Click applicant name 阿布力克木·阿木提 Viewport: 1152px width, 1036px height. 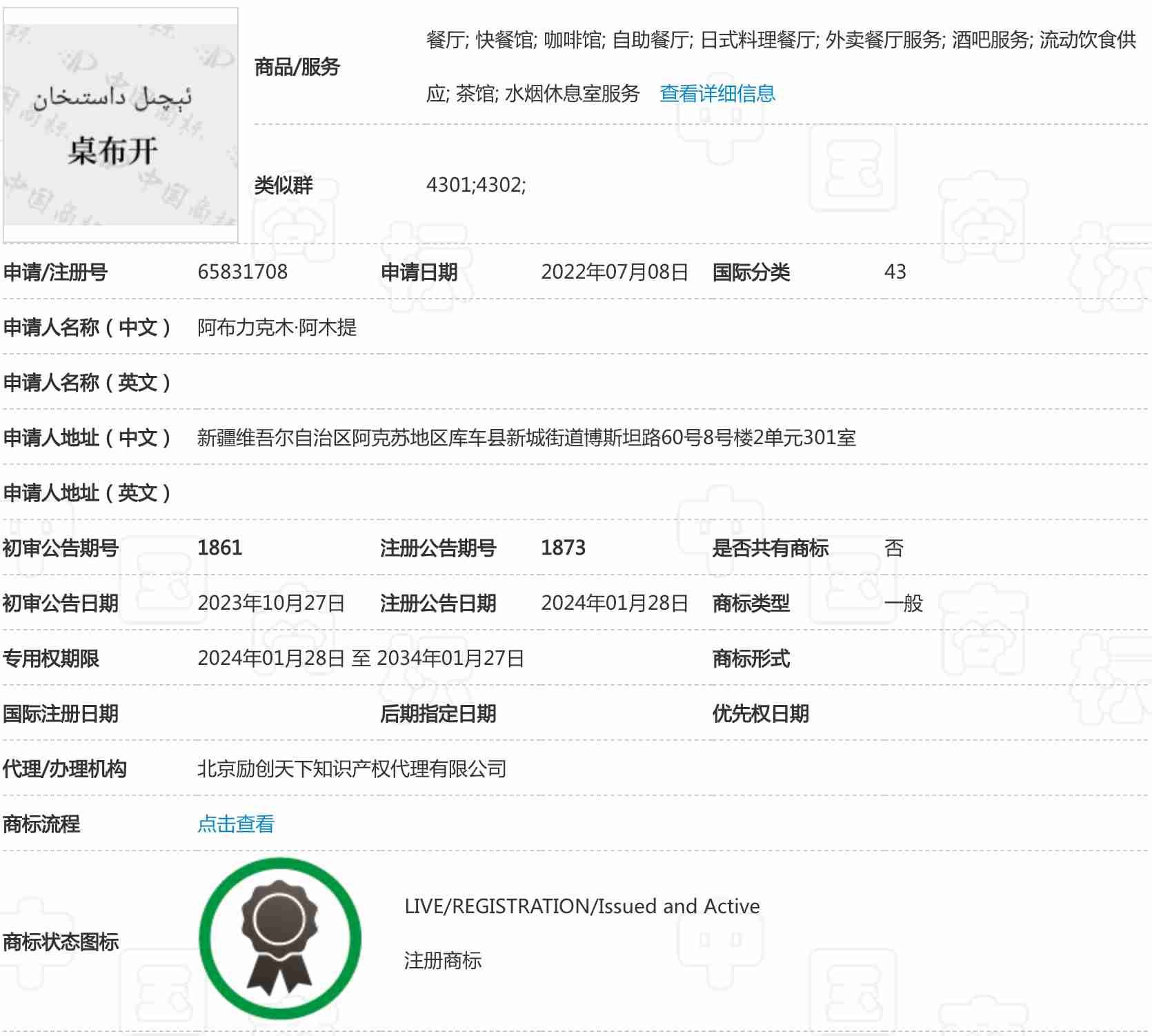(x=277, y=327)
